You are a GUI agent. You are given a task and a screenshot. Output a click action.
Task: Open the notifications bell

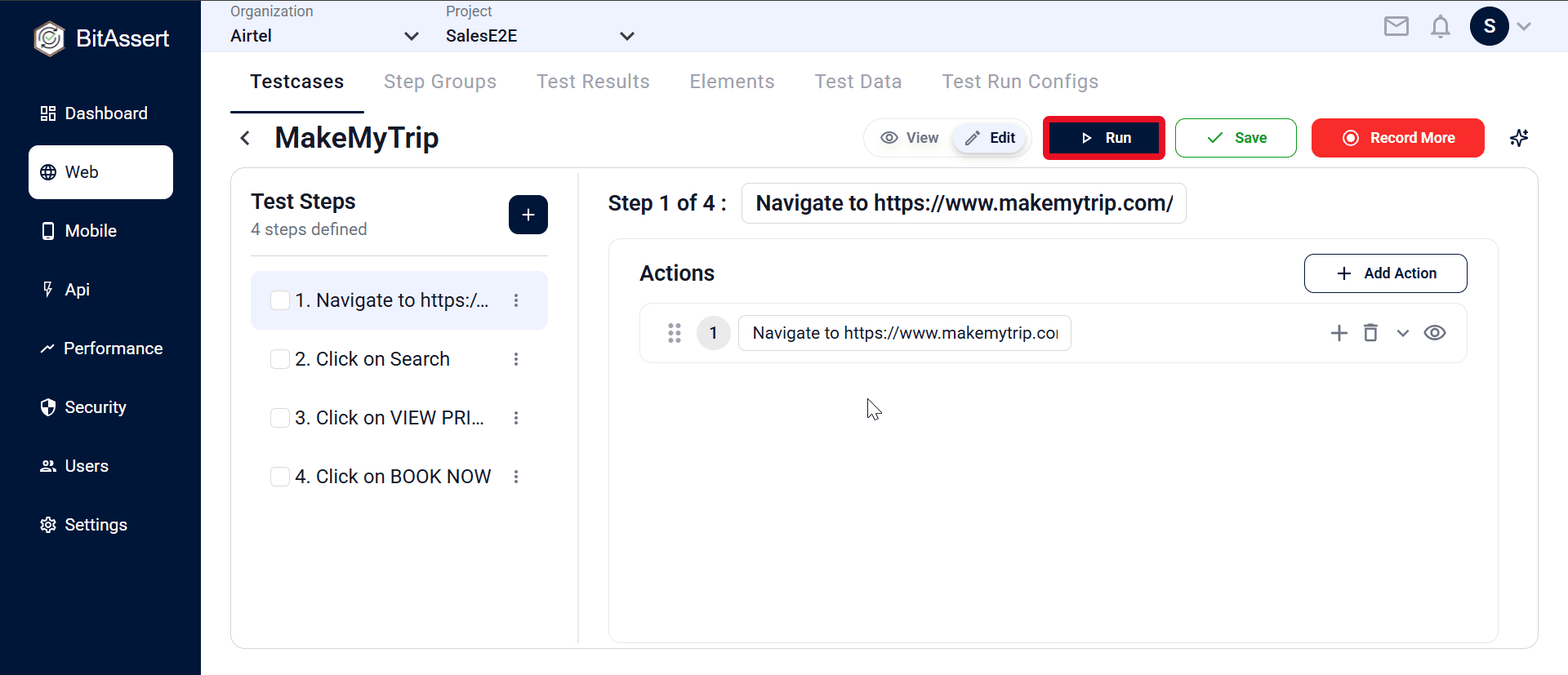tap(1441, 26)
